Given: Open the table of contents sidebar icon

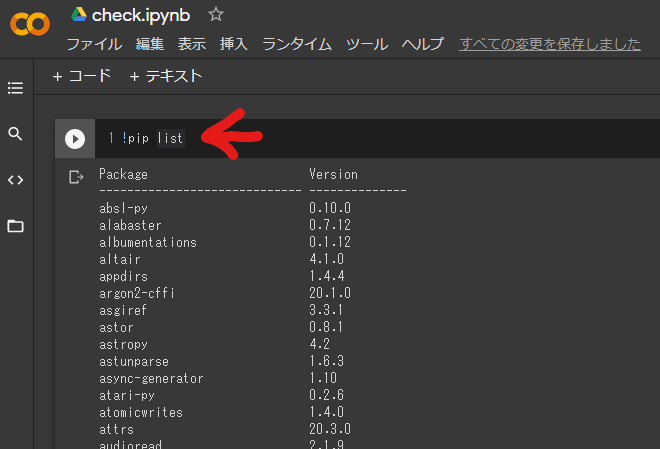Looking at the screenshot, I should tap(16, 88).
